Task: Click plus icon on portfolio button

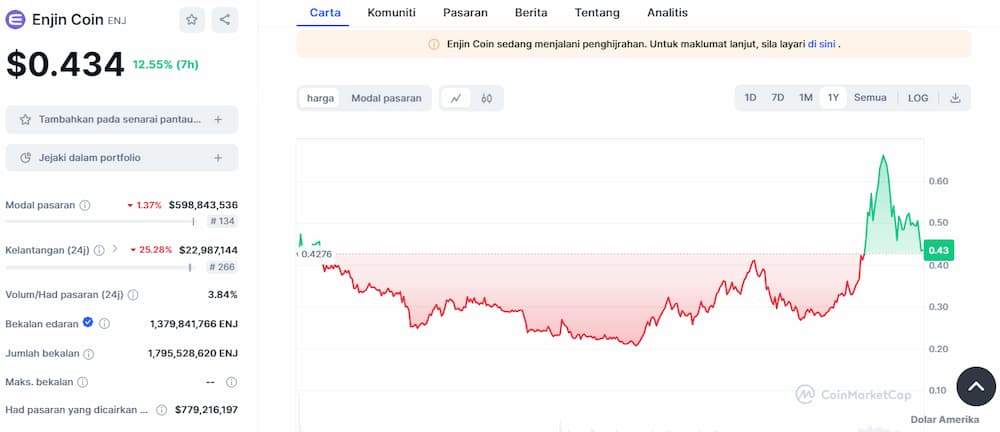Action: pos(217,158)
